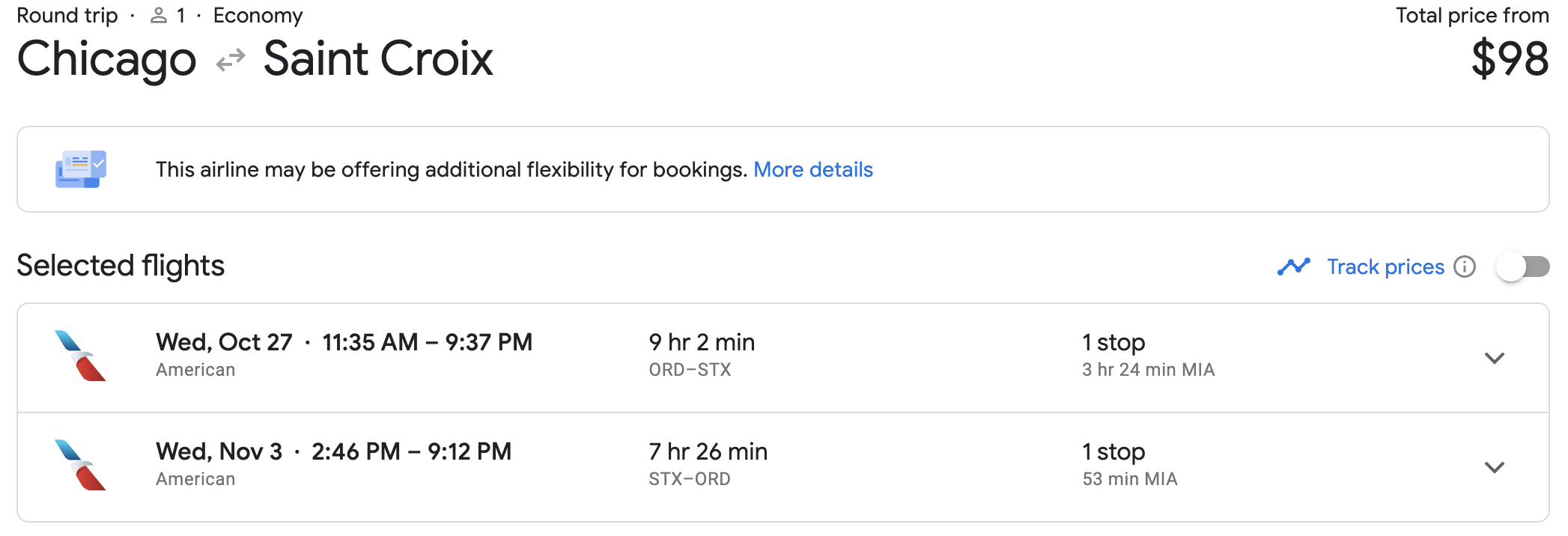Open the More details link about booking flexibility

(813, 169)
